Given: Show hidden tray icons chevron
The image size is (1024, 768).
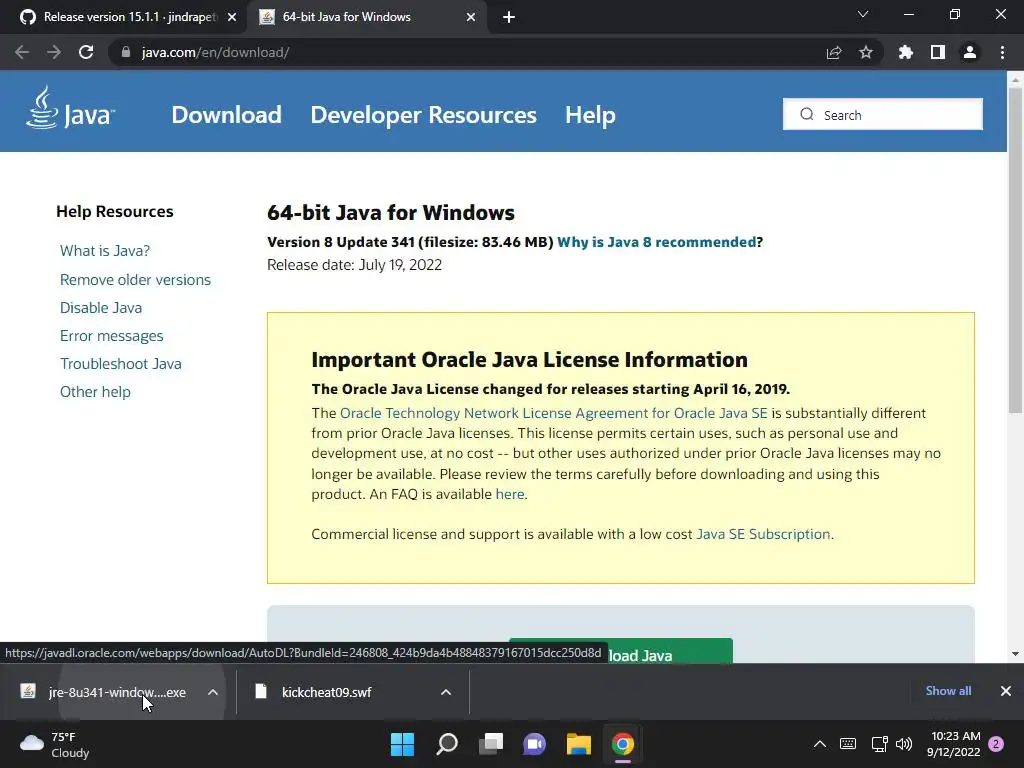Looking at the screenshot, I should coord(820,744).
